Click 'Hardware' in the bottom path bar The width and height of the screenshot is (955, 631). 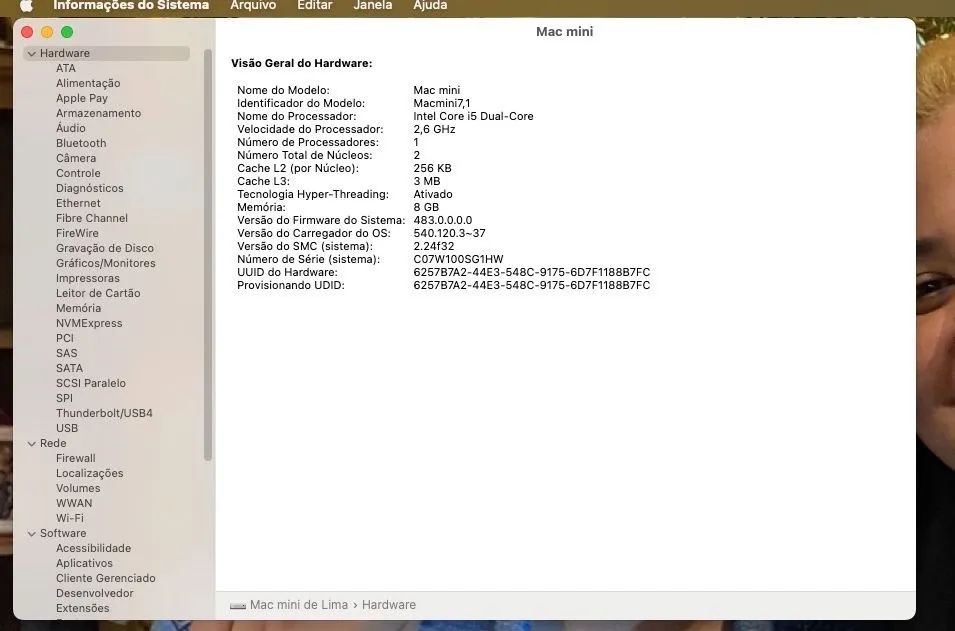coord(389,605)
